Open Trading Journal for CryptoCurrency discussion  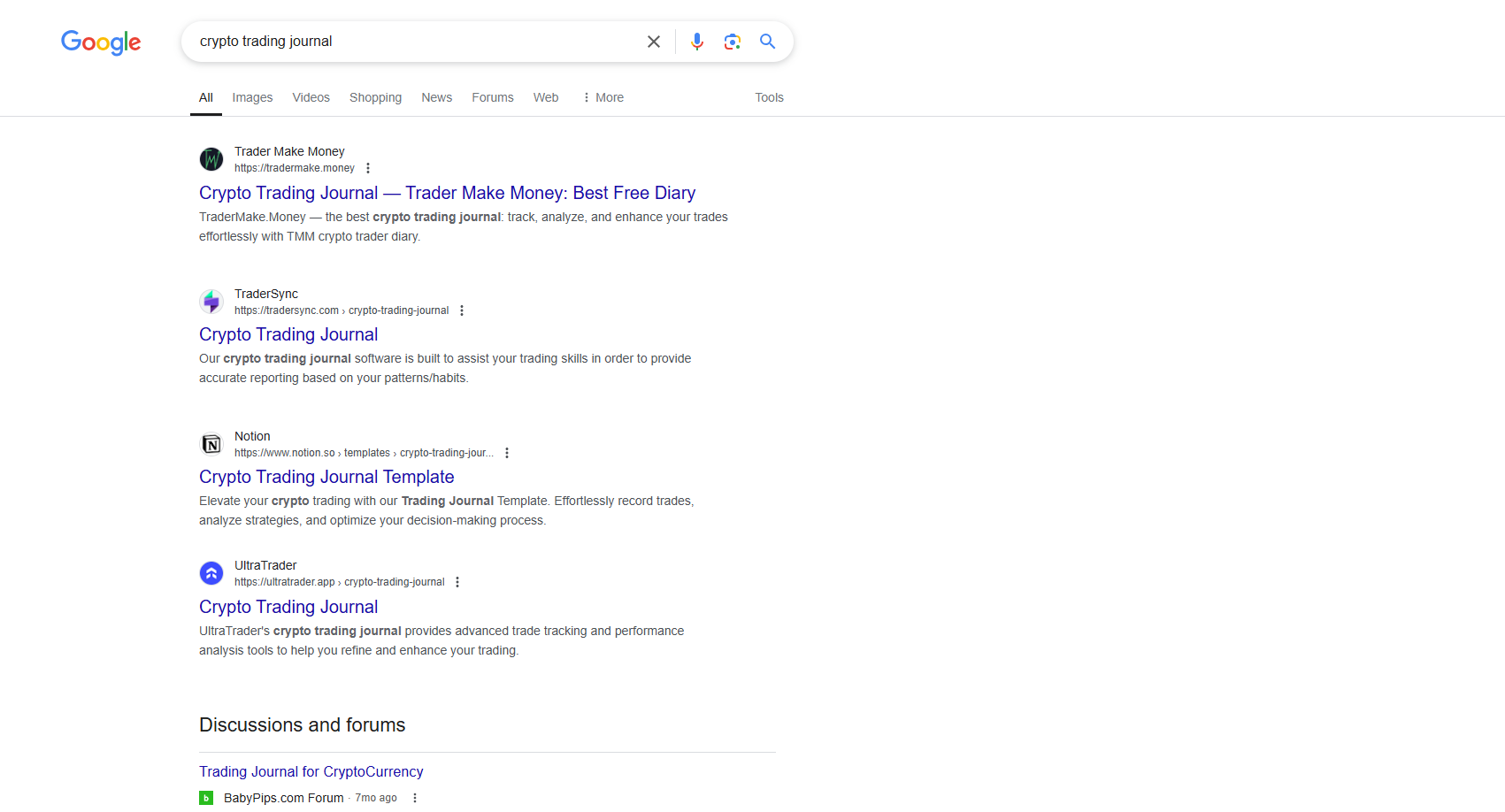pos(311,771)
